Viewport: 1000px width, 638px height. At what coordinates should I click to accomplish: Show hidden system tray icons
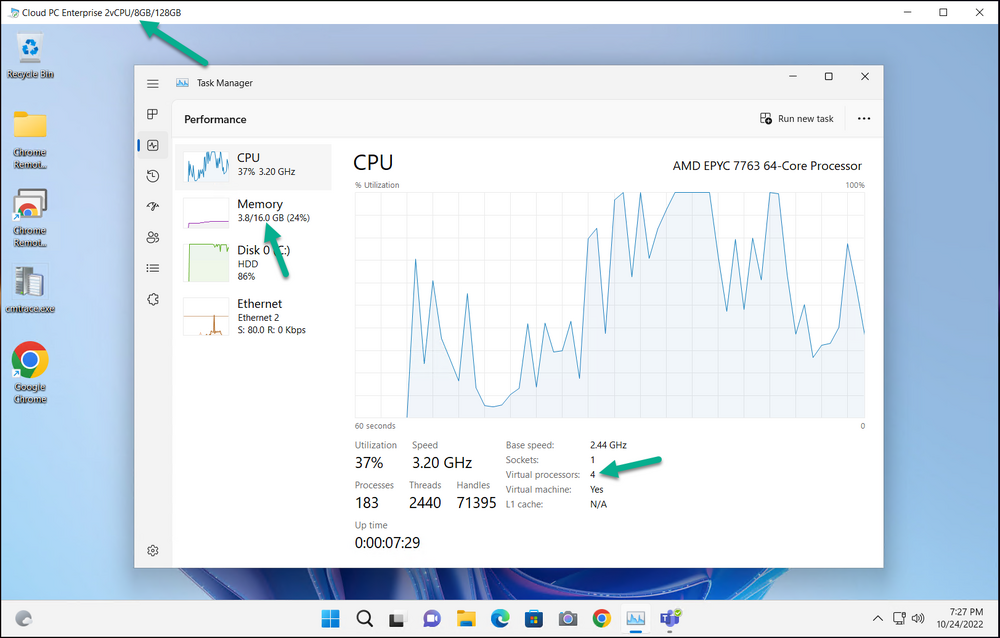click(x=878, y=618)
